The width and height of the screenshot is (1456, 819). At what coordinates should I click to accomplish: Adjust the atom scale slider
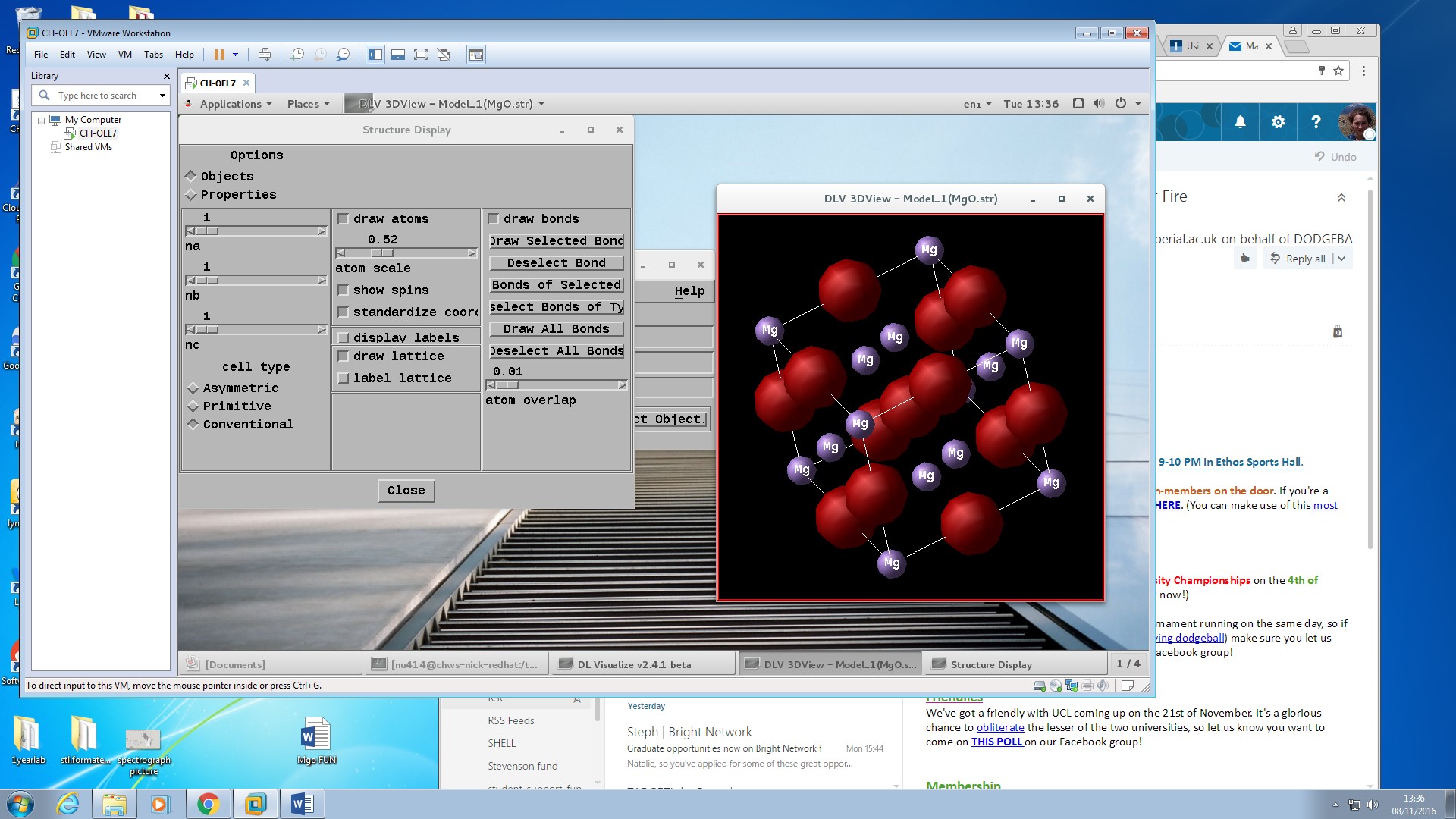(382, 253)
